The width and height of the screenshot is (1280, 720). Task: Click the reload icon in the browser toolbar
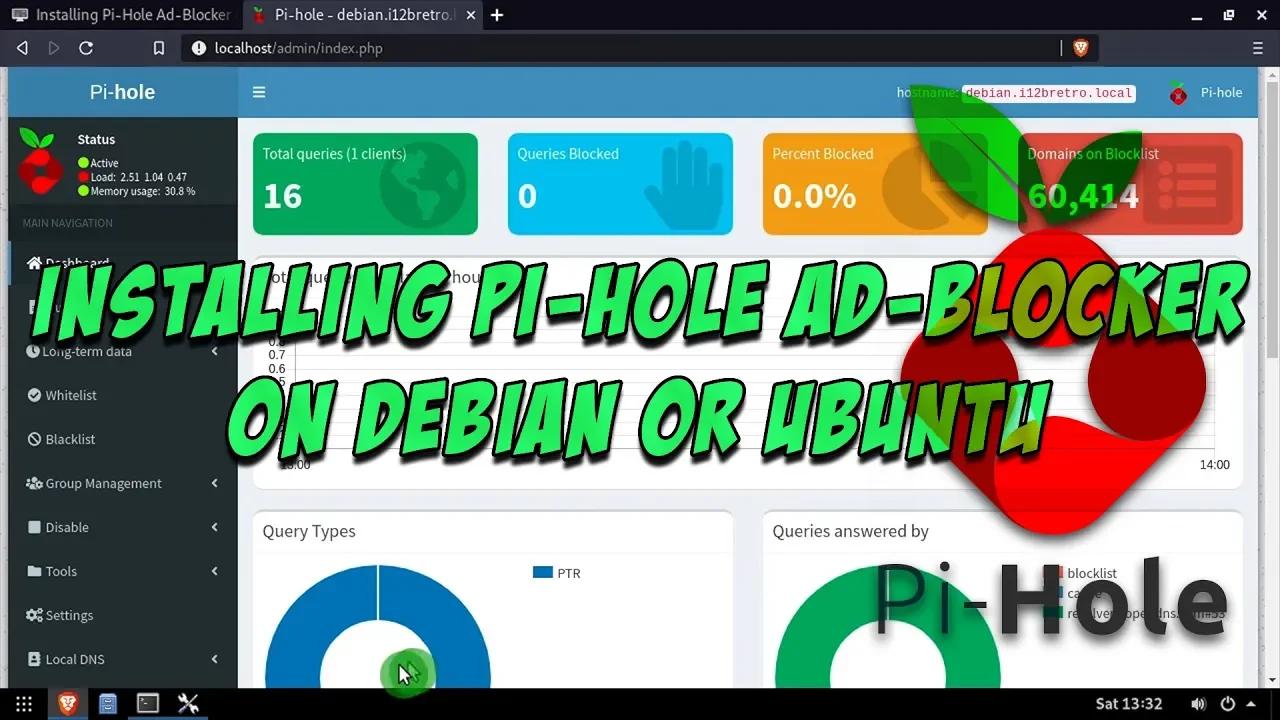(86, 47)
